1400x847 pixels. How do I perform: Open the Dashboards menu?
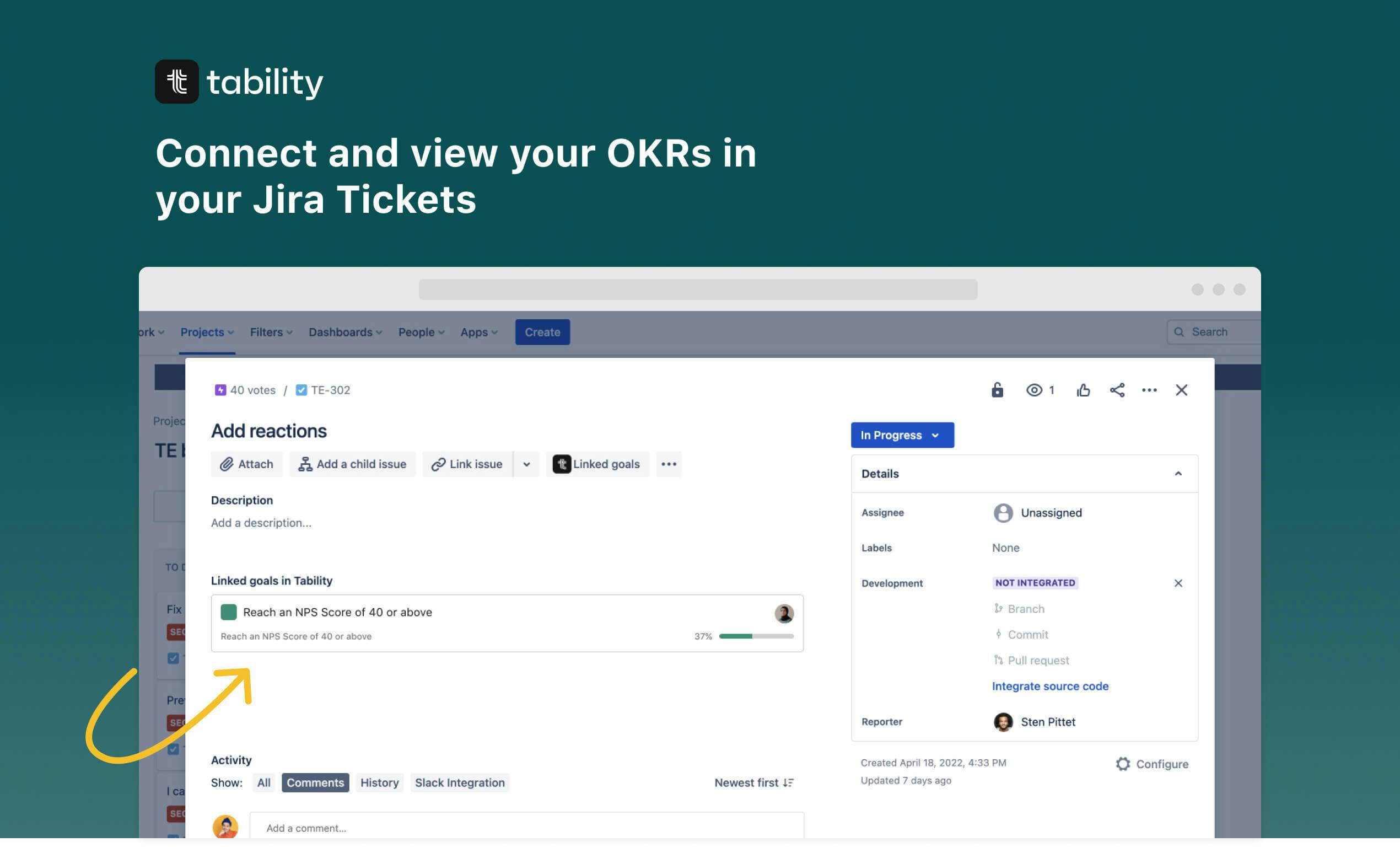(x=346, y=332)
